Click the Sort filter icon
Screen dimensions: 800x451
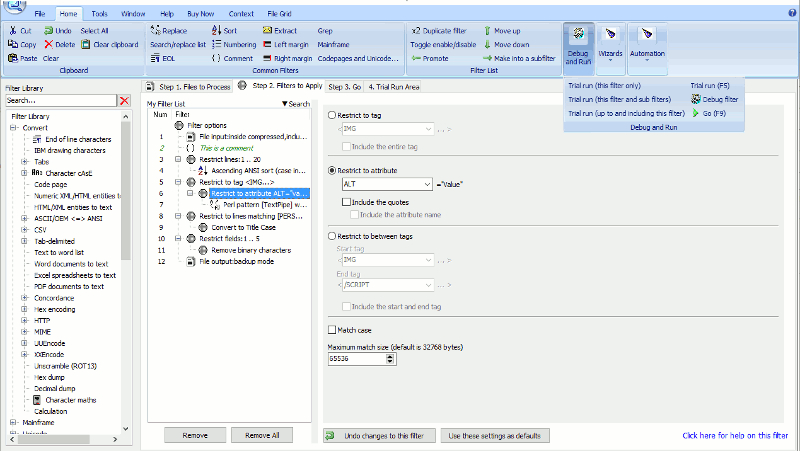(216, 31)
